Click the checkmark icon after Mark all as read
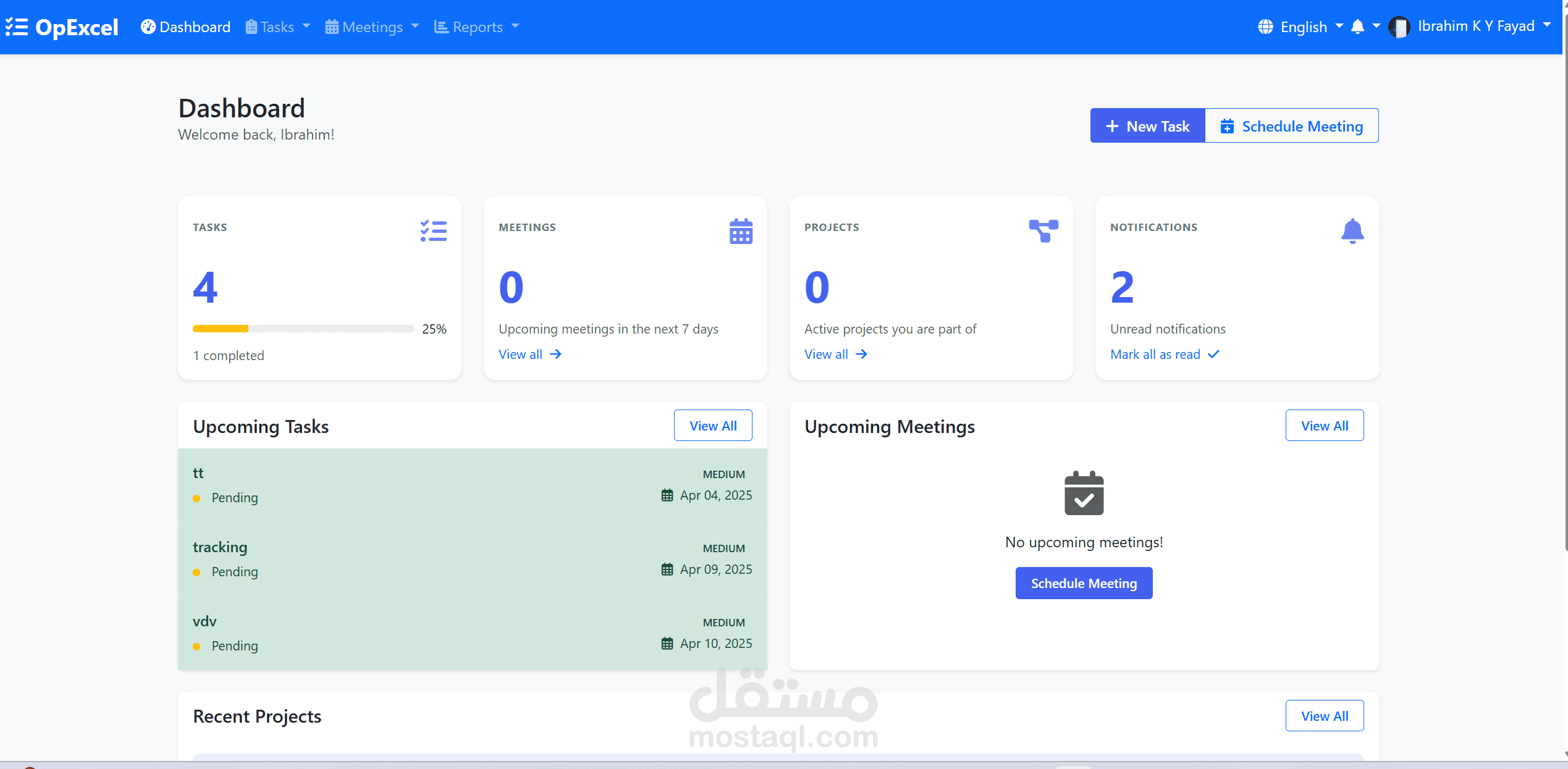This screenshot has height=769, width=1568. tap(1213, 355)
